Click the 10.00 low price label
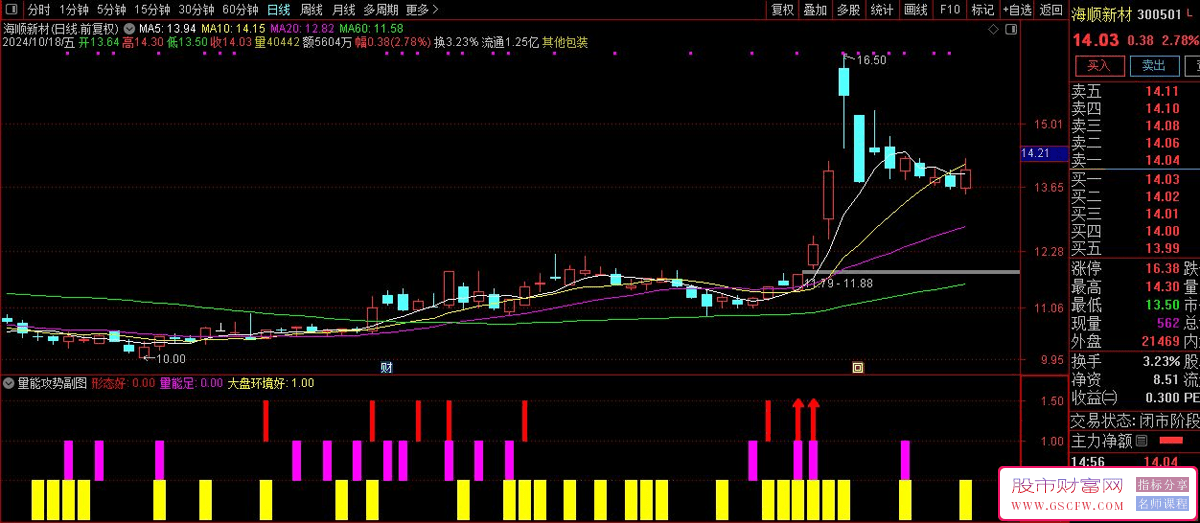This screenshot has height=523, width=1200. tap(170, 358)
